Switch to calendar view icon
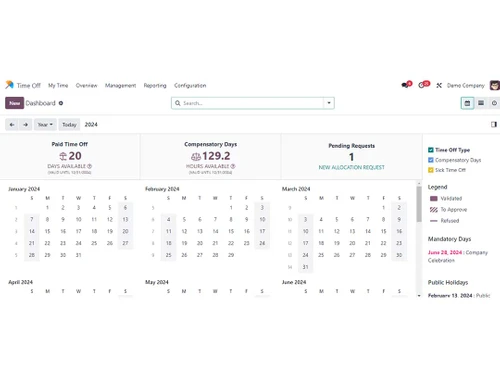The height and width of the screenshot is (375, 500). coord(467,103)
